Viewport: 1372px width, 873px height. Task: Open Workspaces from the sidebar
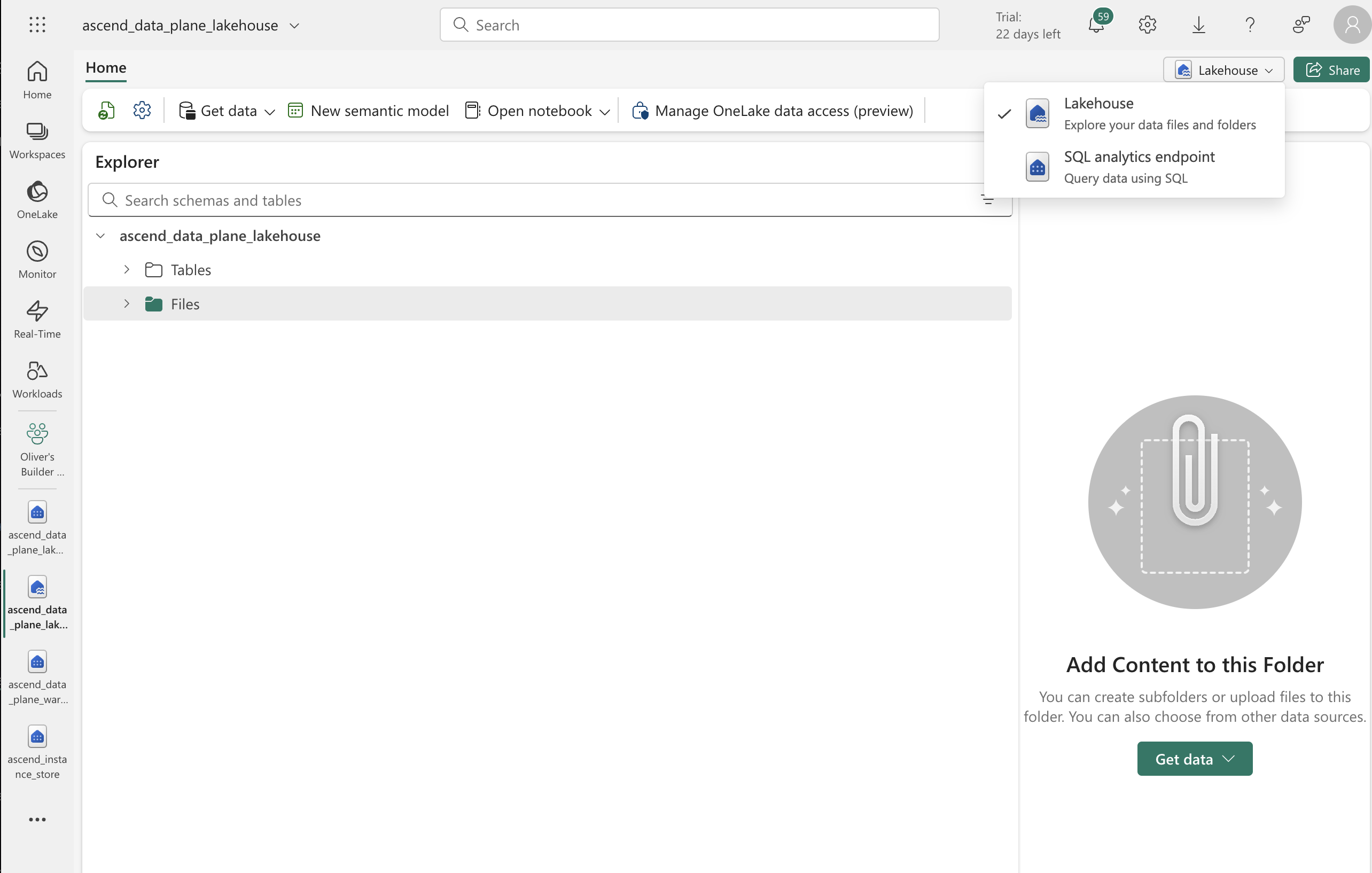click(x=37, y=140)
